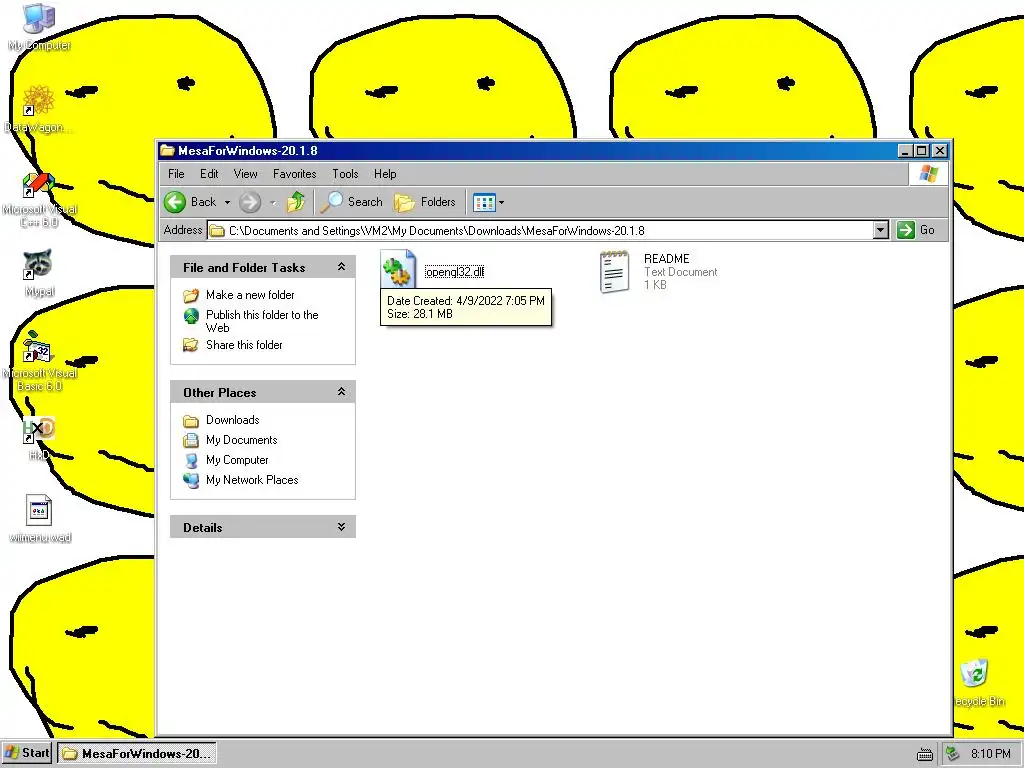1024x768 pixels.
Task: Collapse the Other Places panel
Action: click(x=341, y=392)
